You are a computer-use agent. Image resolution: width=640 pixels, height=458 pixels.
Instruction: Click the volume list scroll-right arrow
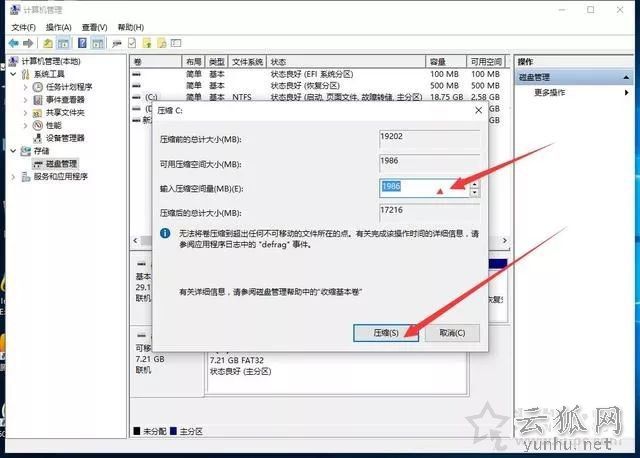(x=504, y=240)
